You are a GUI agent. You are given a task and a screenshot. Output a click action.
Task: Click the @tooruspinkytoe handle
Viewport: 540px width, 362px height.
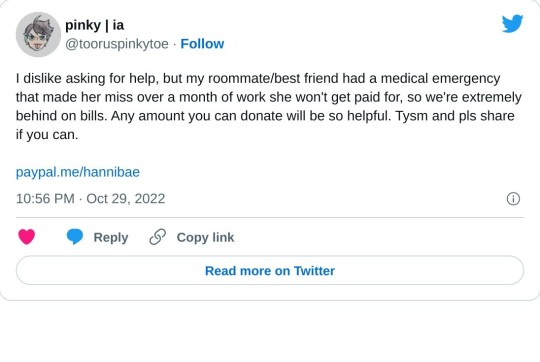[x=117, y=44]
